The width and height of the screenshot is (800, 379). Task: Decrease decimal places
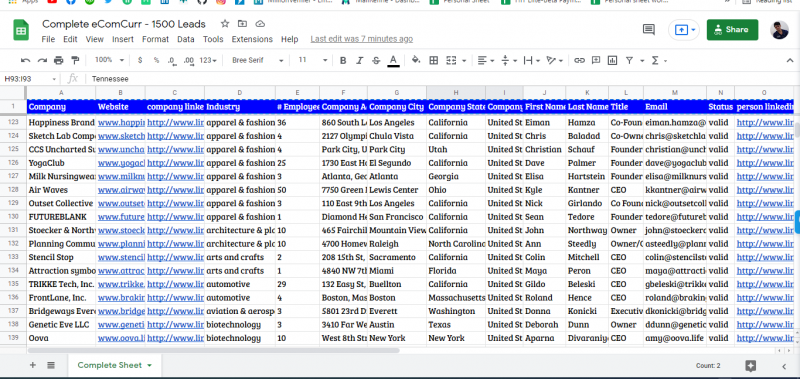pos(172,60)
